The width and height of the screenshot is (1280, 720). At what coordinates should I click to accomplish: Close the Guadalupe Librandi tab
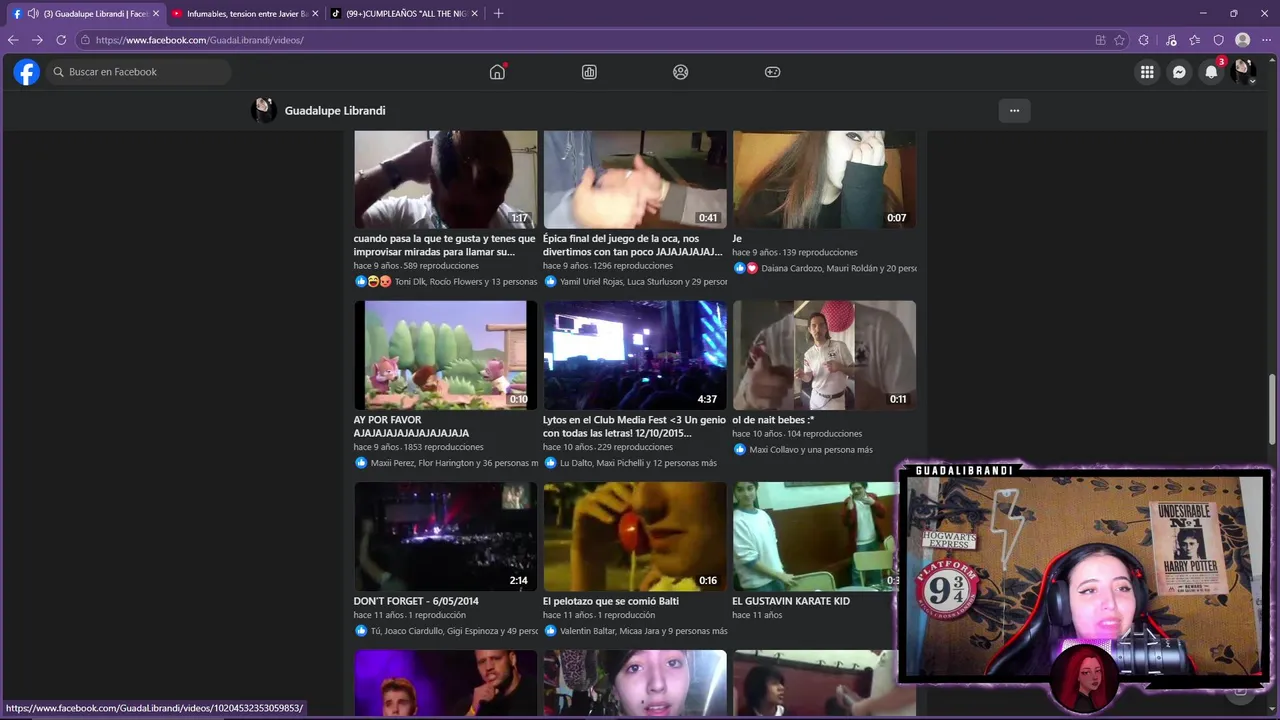tap(156, 13)
